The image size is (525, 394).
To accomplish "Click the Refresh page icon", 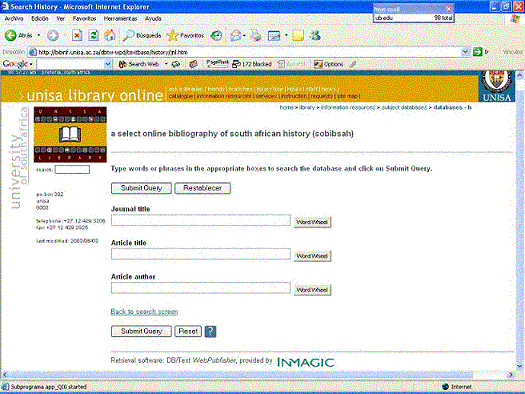I will (x=93, y=35).
